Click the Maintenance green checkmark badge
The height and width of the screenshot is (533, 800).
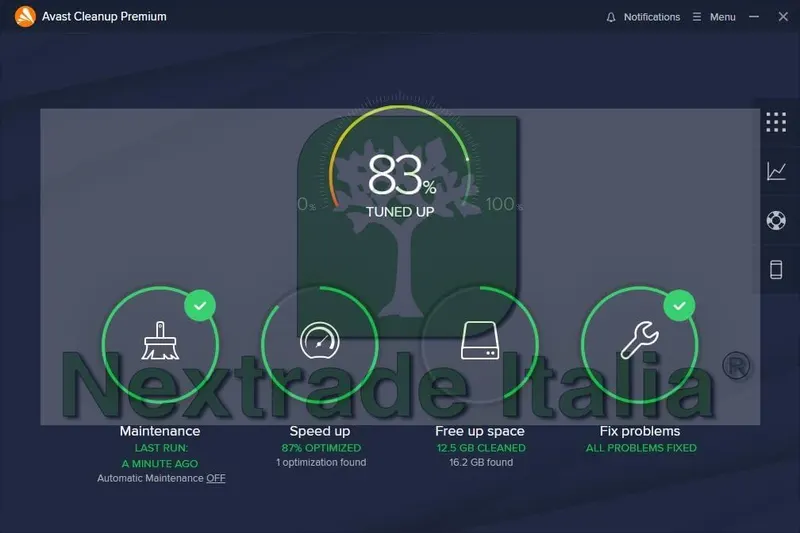click(x=200, y=306)
